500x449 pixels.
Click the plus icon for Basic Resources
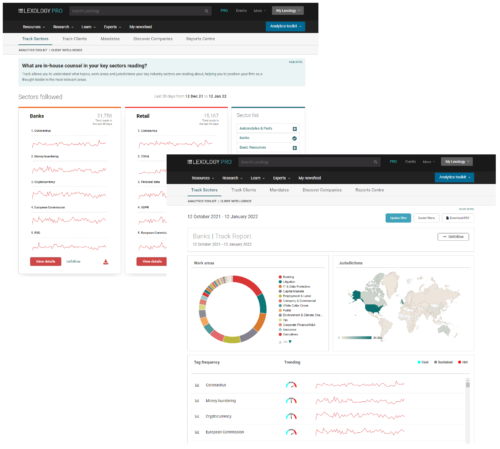[x=295, y=148]
